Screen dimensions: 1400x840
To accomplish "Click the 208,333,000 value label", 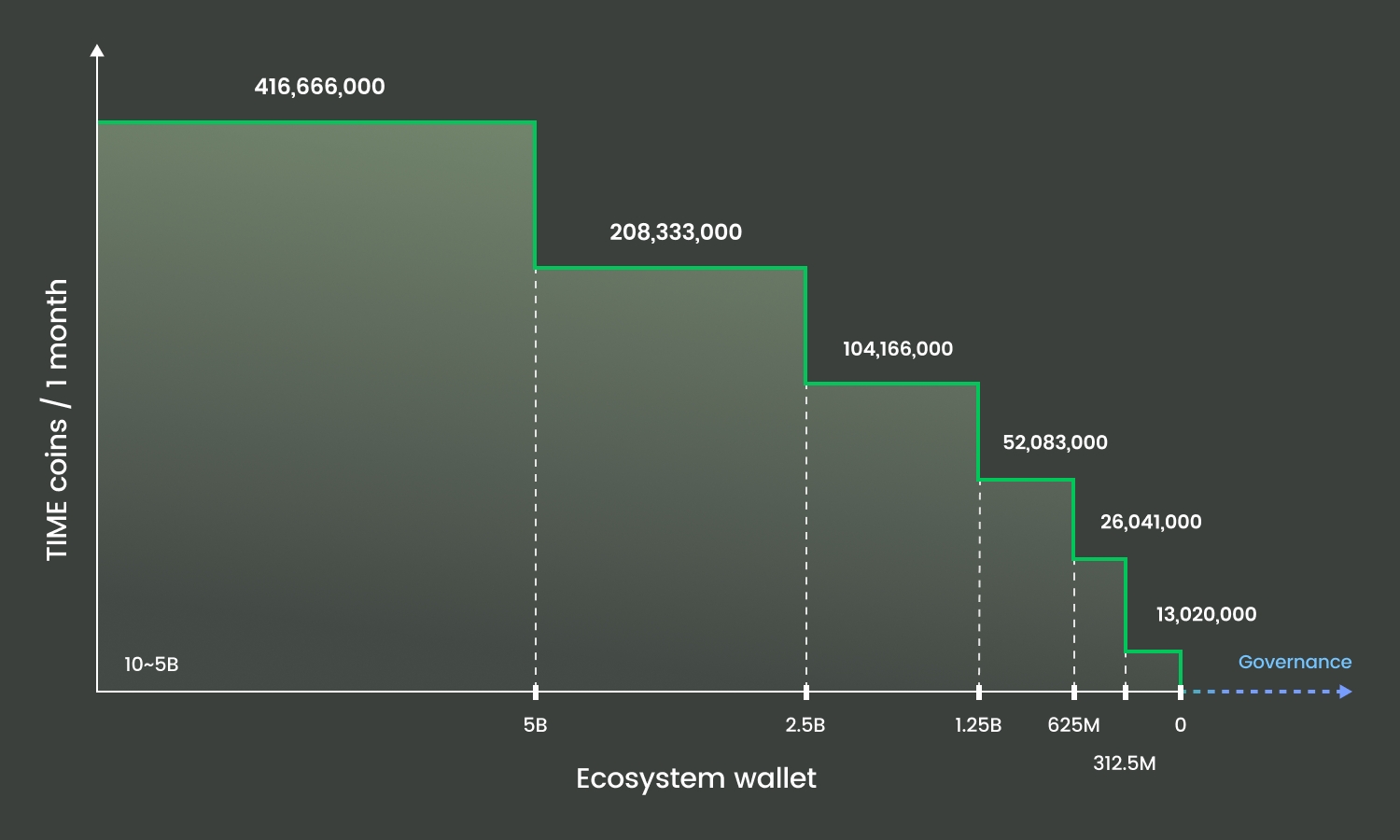I will click(x=676, y=232).
